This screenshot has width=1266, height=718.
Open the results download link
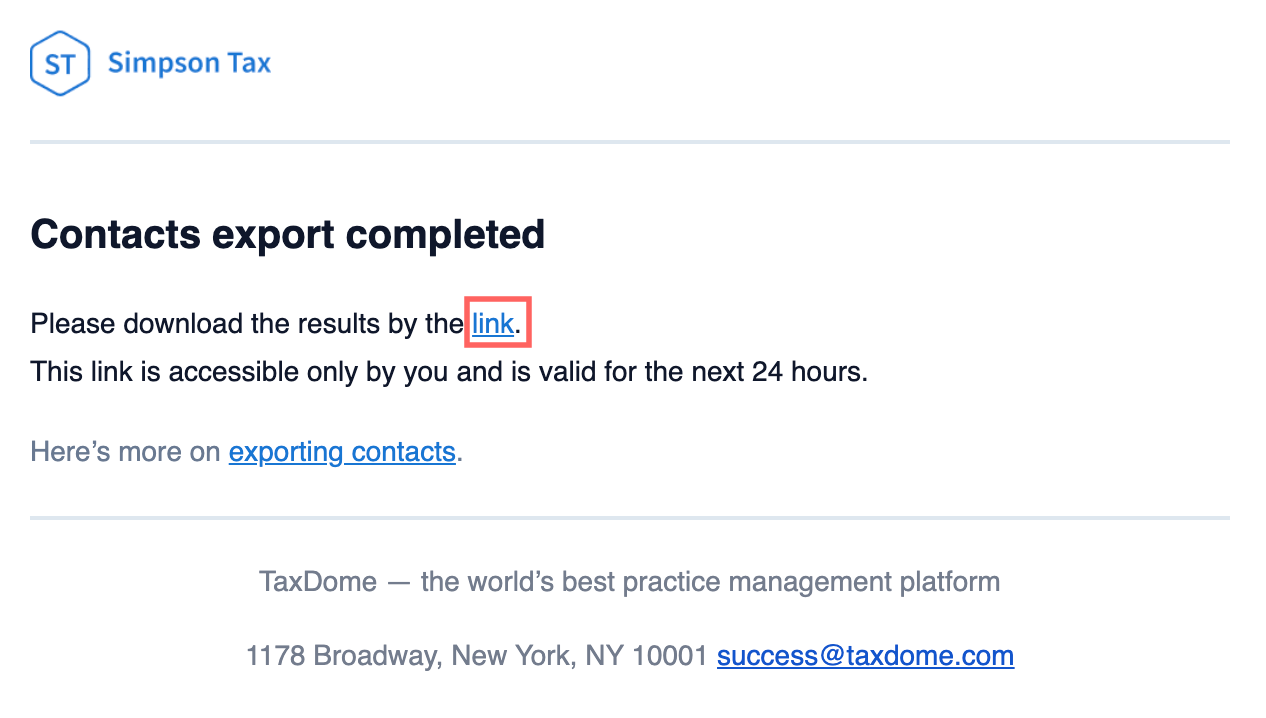pyautogui.click(x=493, y=323)
